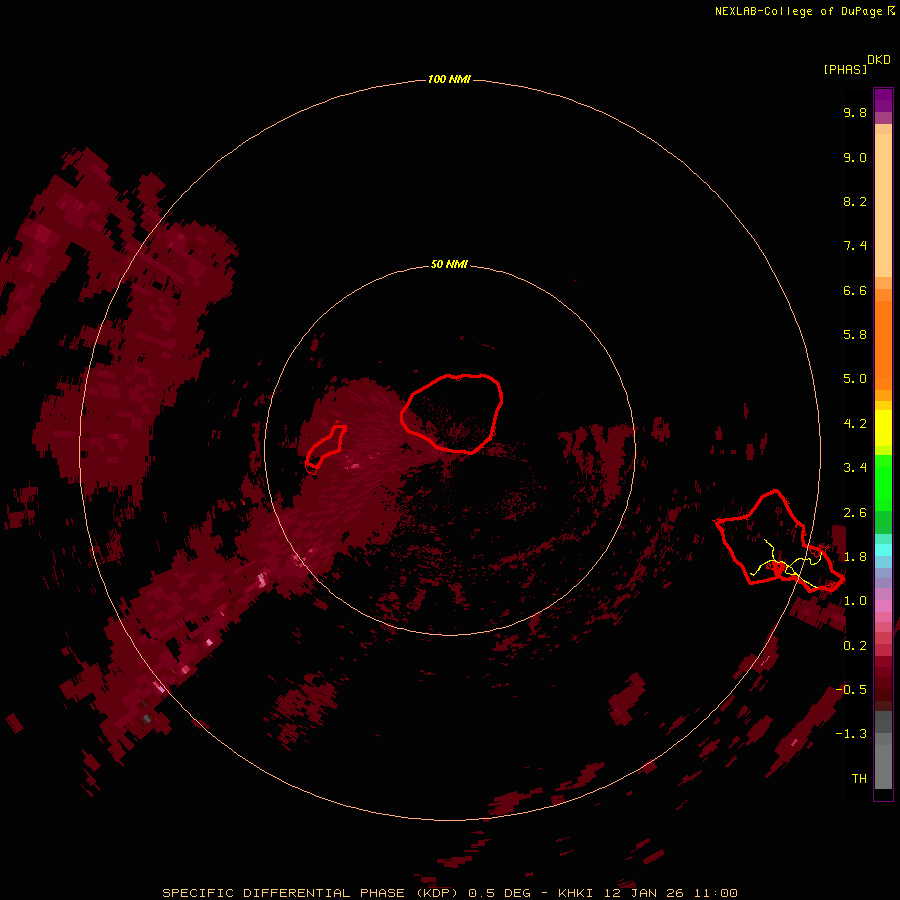The width and height of the screenshot is (900, 900).
Task: Click the -0.5 scale value
Action: (851, 690)
